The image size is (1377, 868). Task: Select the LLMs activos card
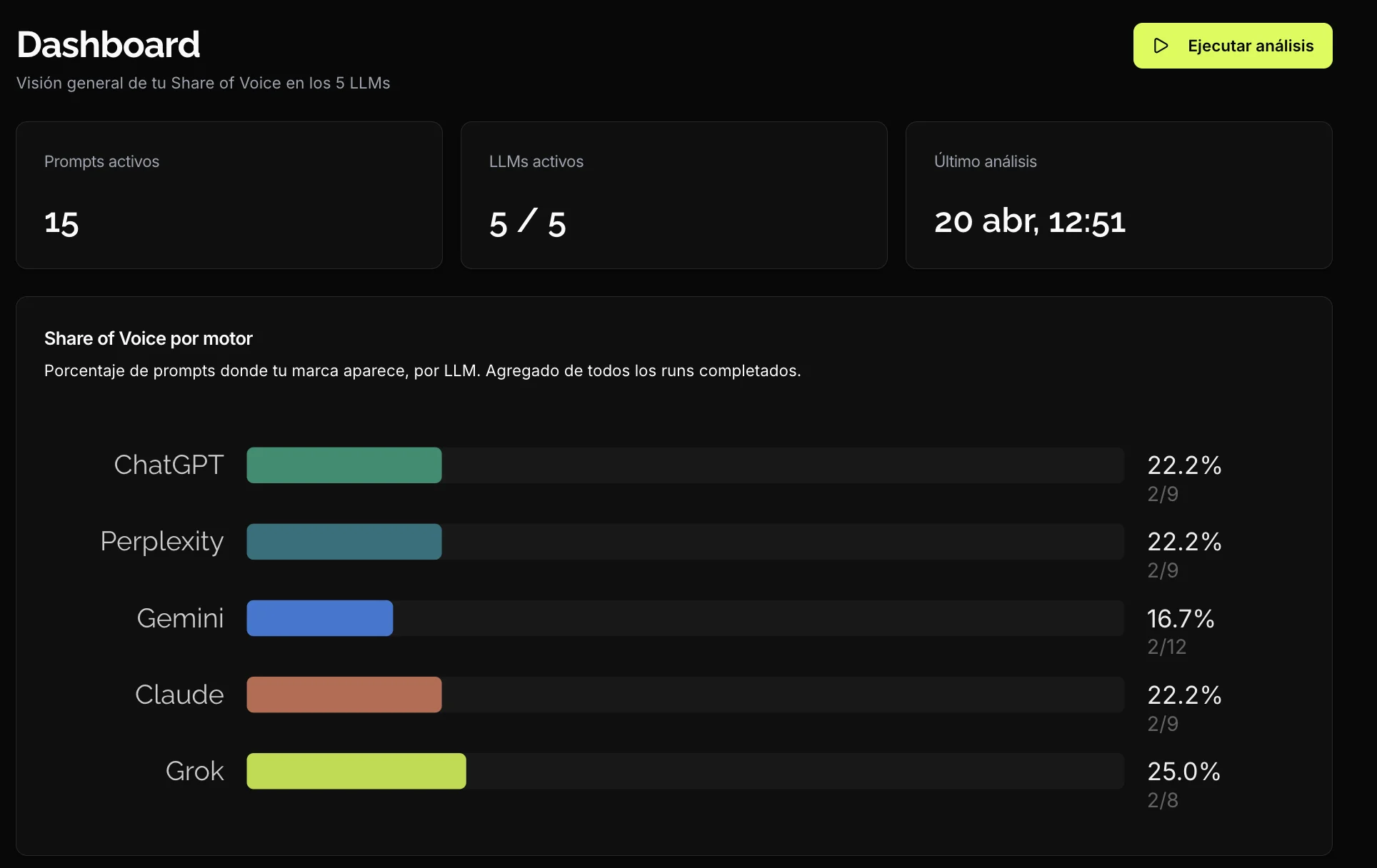pos(674,195)
